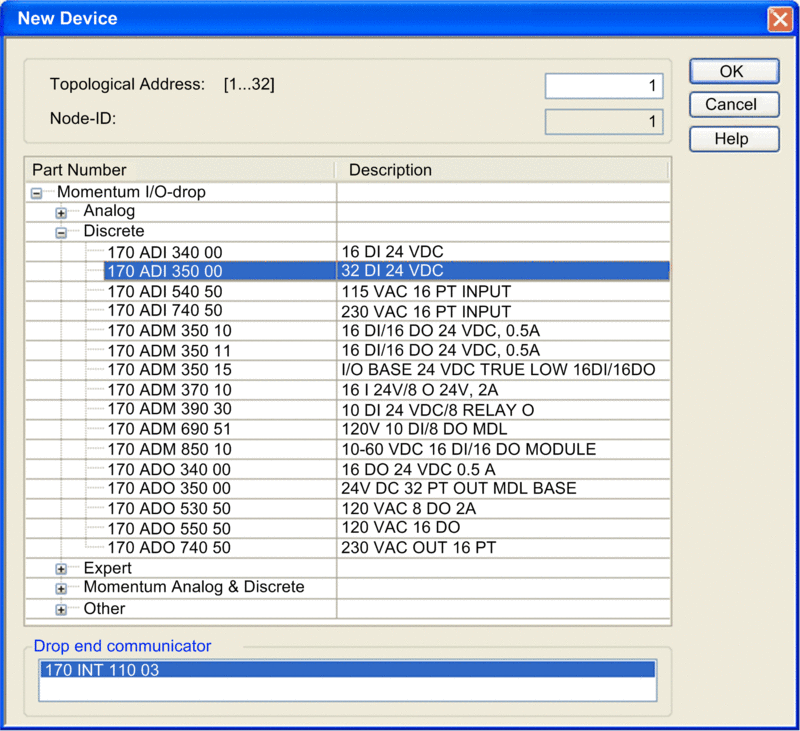
Task: Expand the Other category
Action: [61, 609]
